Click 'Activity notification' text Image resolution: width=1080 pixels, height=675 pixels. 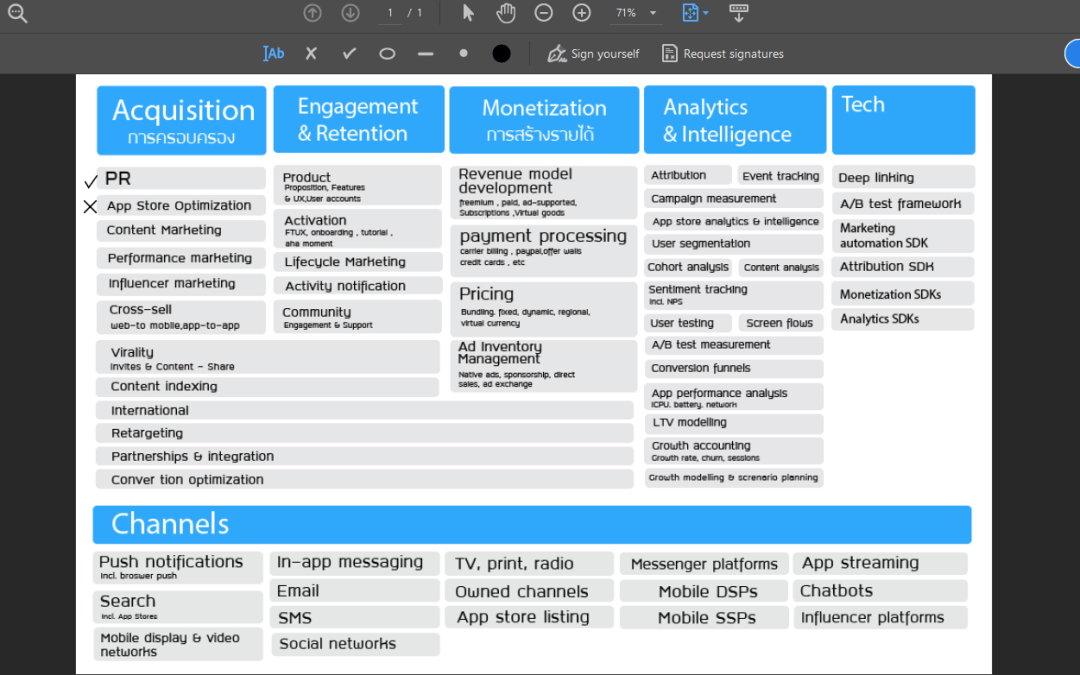coord(345,286)
